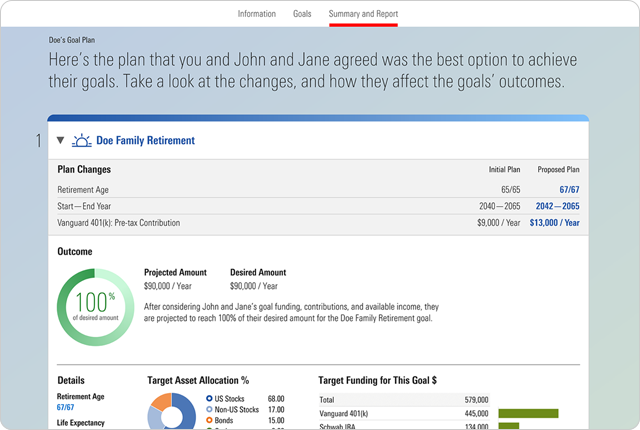Click the Non-US Stocks legend marker

(x=208, y=409)
